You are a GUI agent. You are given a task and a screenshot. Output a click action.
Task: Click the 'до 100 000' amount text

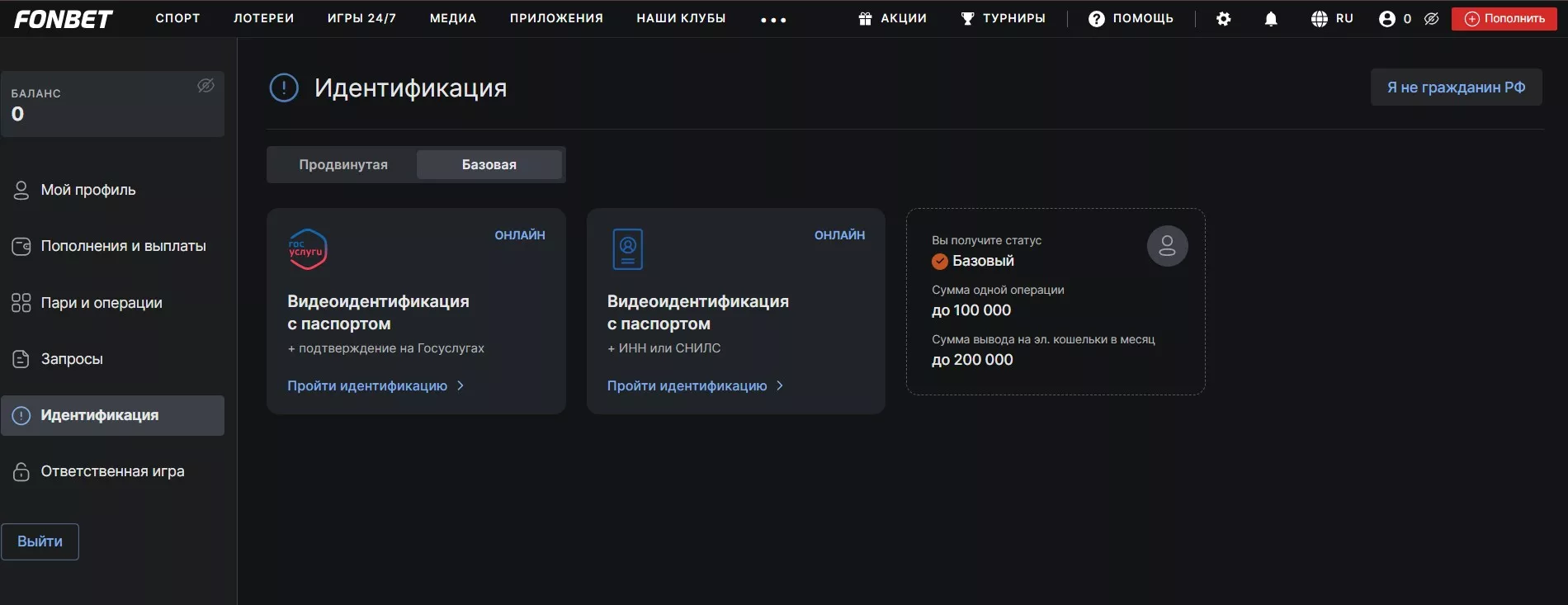pos(971,310)
